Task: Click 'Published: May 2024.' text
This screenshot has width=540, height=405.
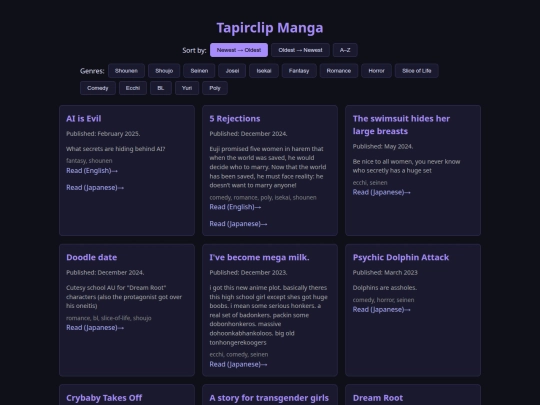Action: click(383, 146)
